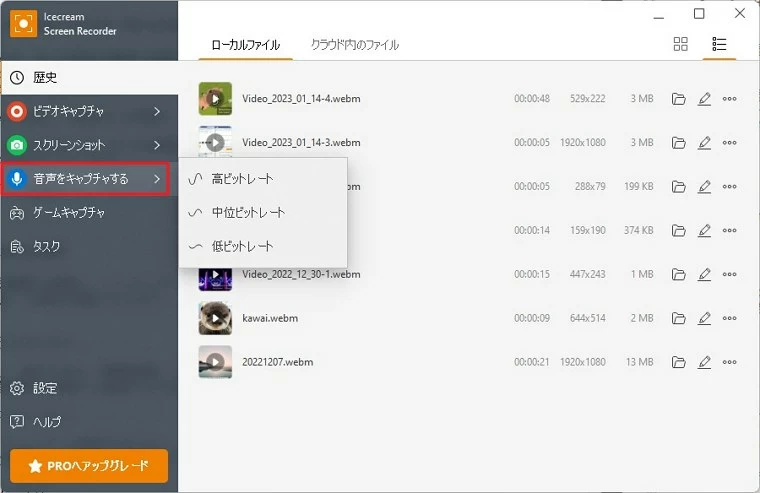Open folder for Video_2023_01_14-4.webm

coord(679,99)
